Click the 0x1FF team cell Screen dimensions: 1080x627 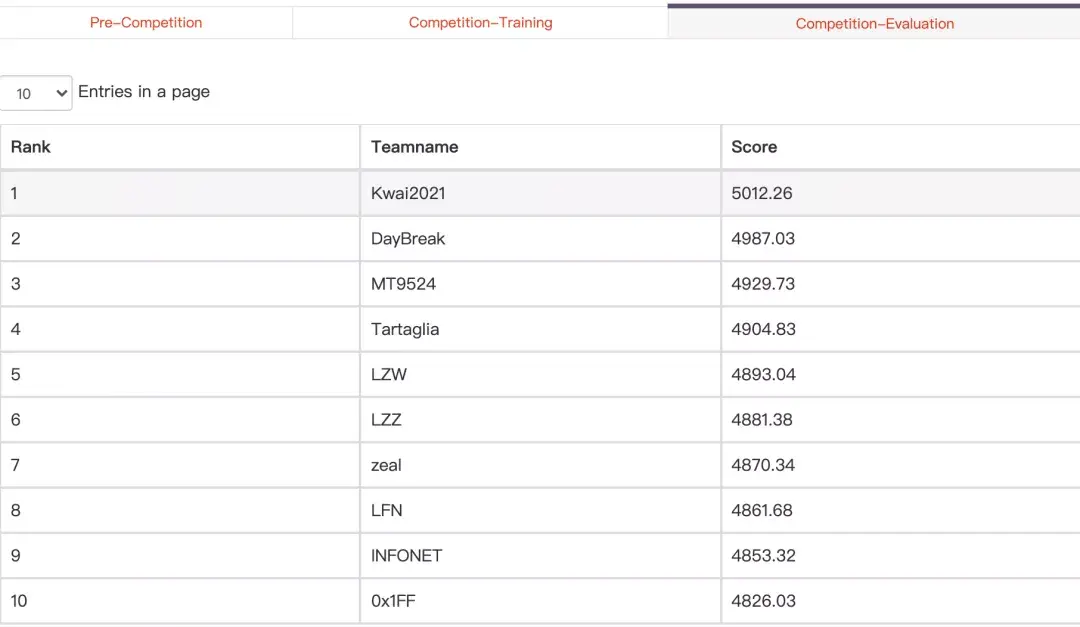click(x=393, y=601)
